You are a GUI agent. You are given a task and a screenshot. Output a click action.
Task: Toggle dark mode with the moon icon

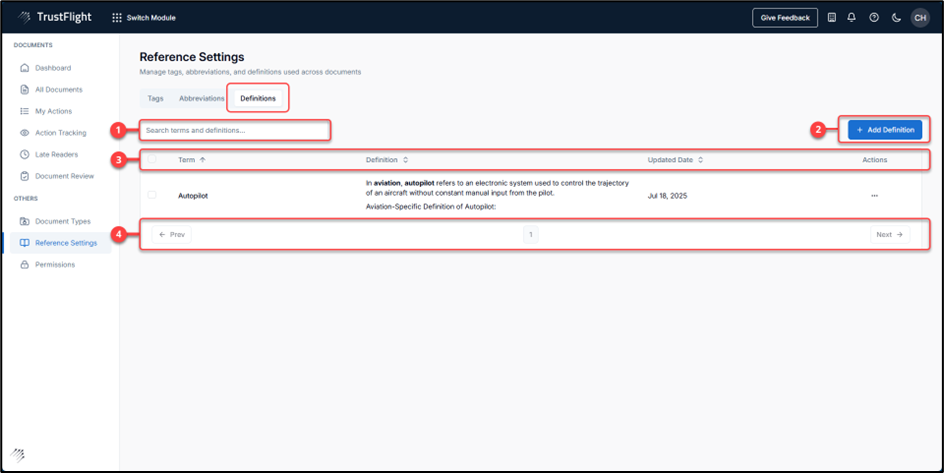896,18
